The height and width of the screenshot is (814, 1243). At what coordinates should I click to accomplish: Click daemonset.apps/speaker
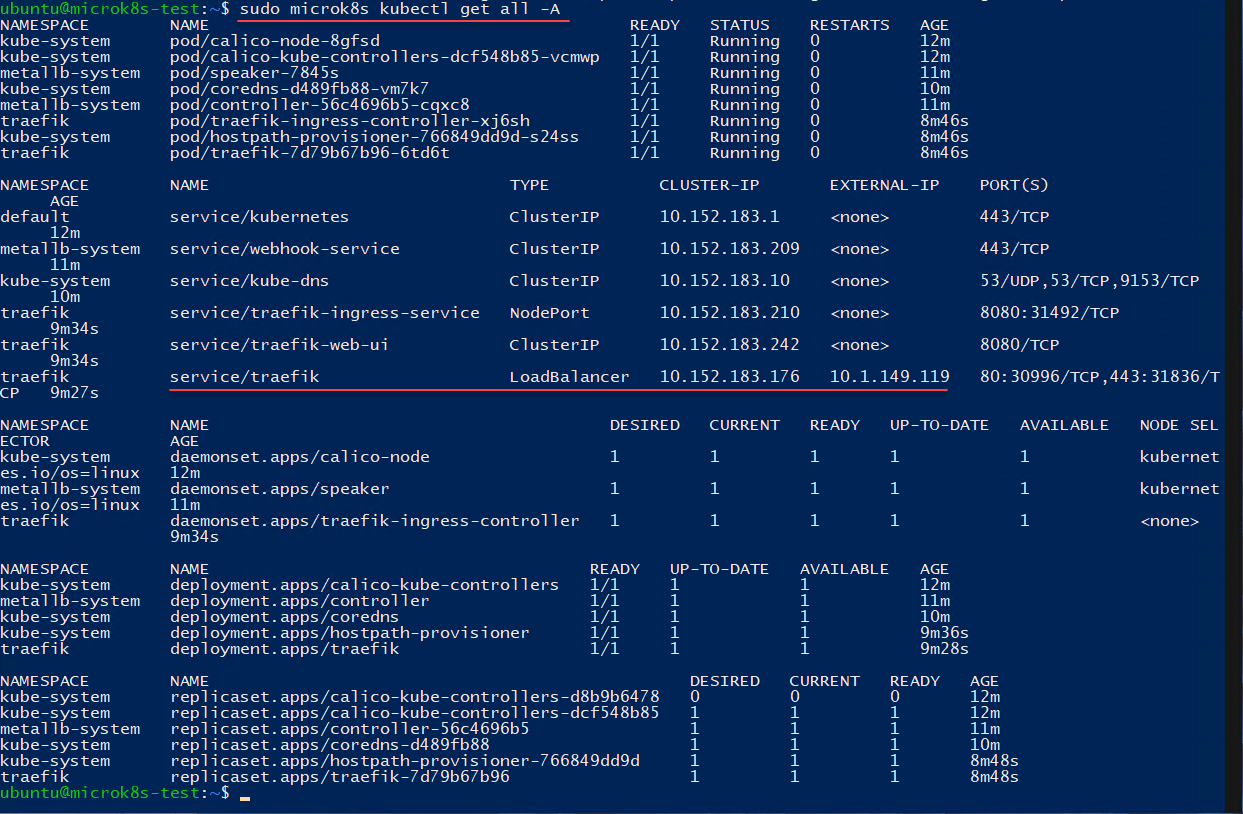pyautogui.click(x=280, y=489)
